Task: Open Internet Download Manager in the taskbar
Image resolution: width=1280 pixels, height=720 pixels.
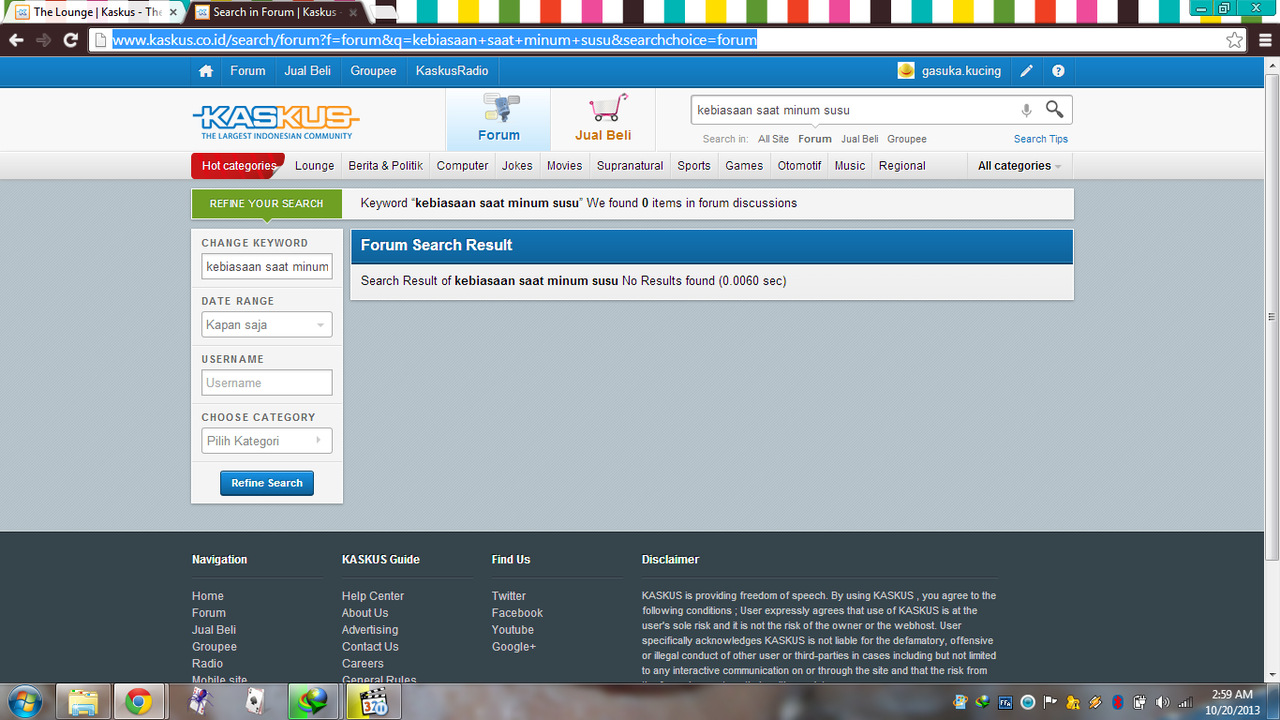Action: pos(314,702)
